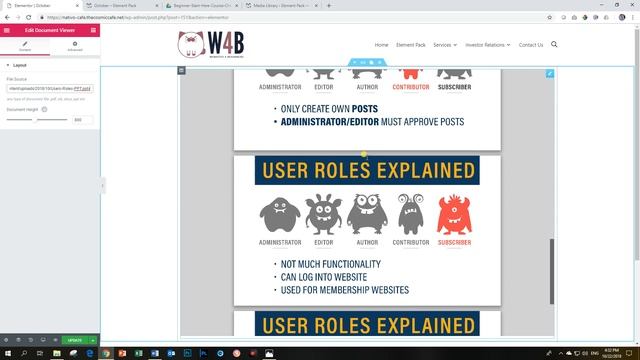Open Edge from the taskbar
The width and height of the screenshot is (640, 360).
(89, 353)
